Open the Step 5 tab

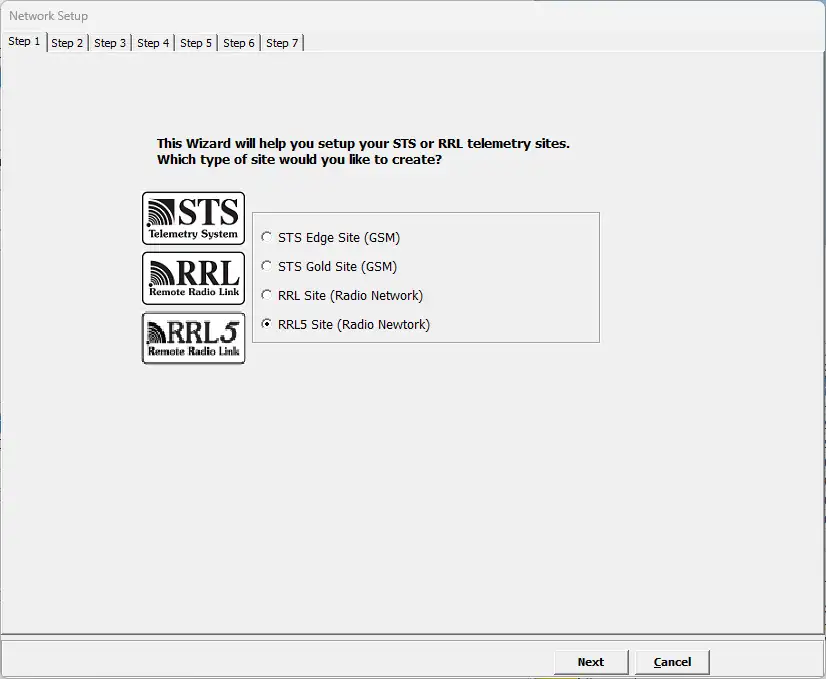(196, 43)
